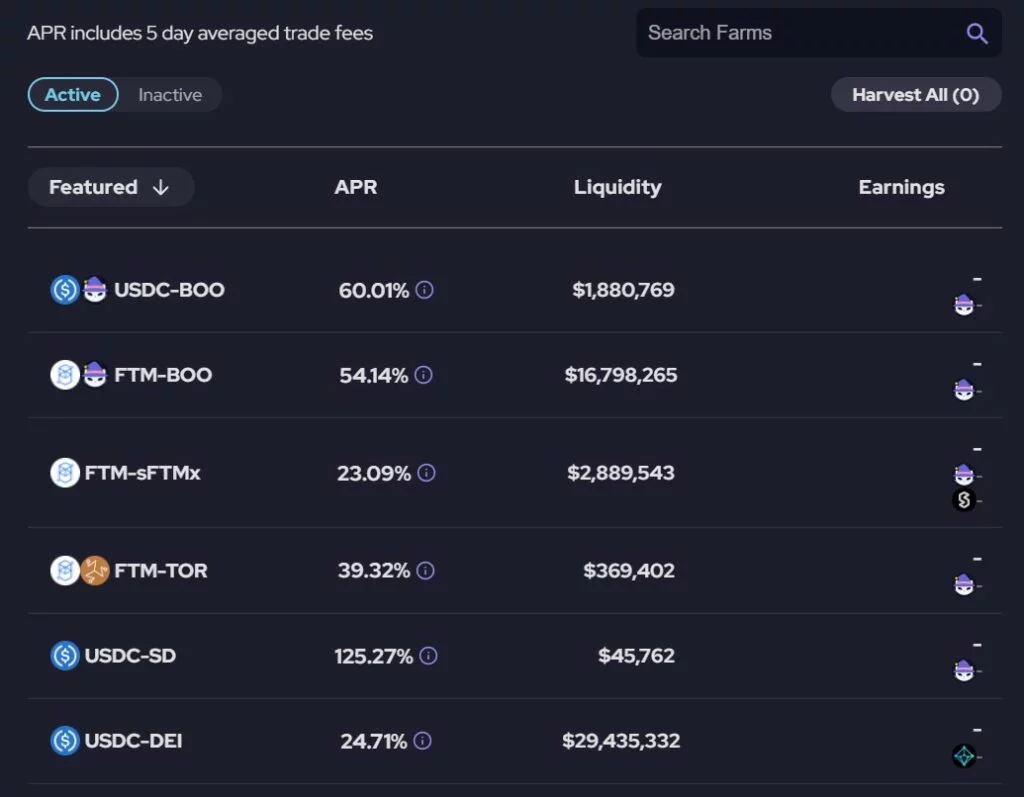Sort farms by the Liquidity column header
1024x797 pixels.
[617, 187]
